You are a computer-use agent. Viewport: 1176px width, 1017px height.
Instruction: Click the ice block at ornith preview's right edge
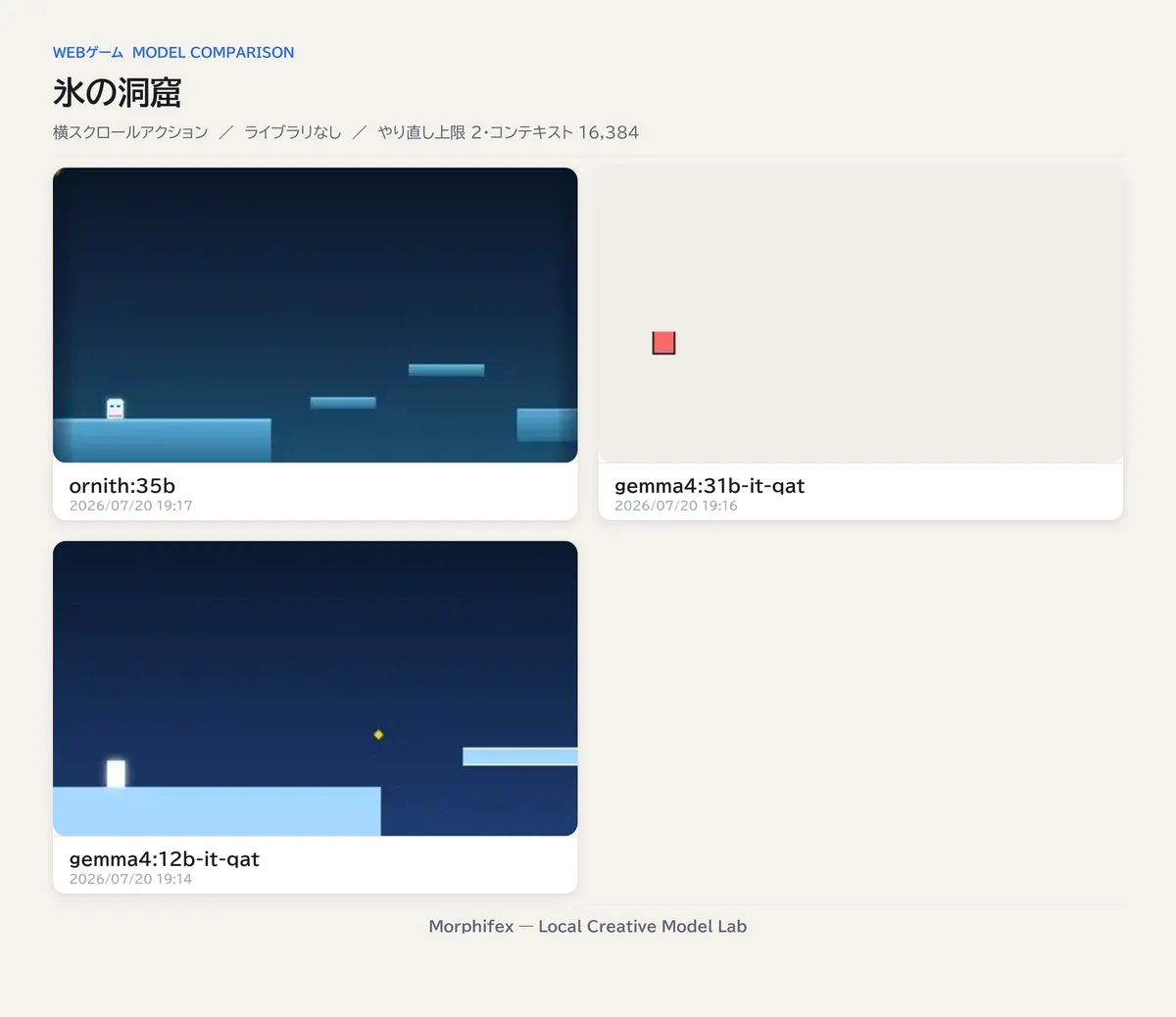click(x=547, y=424)
